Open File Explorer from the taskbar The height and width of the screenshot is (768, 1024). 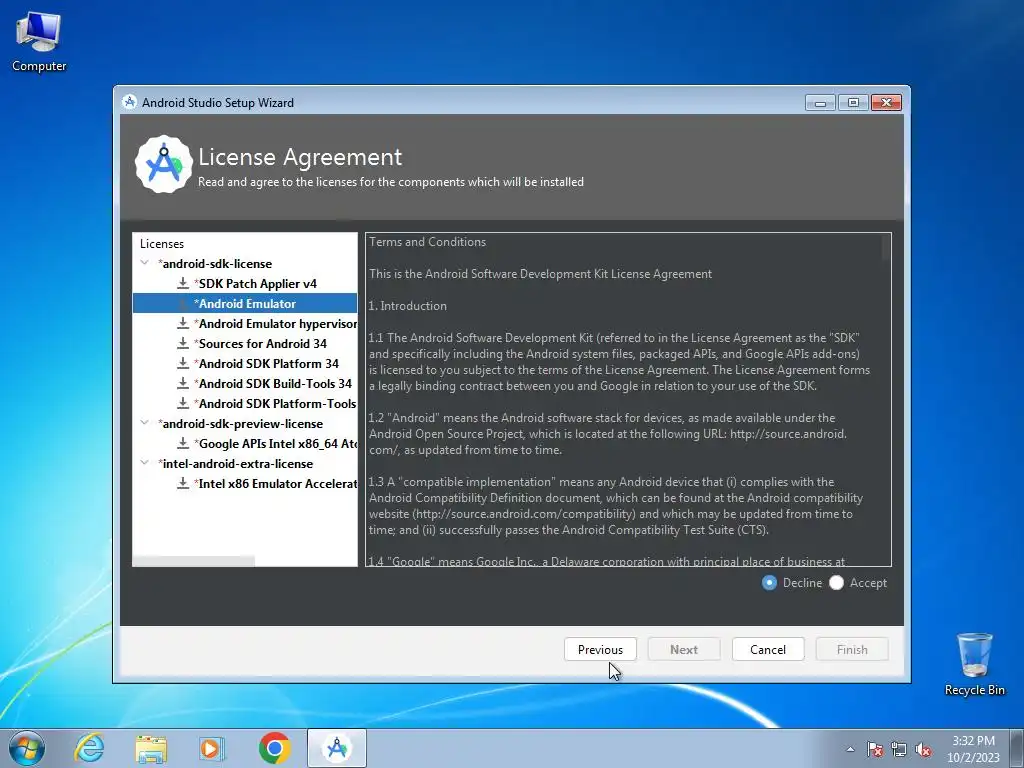[151, 749]
